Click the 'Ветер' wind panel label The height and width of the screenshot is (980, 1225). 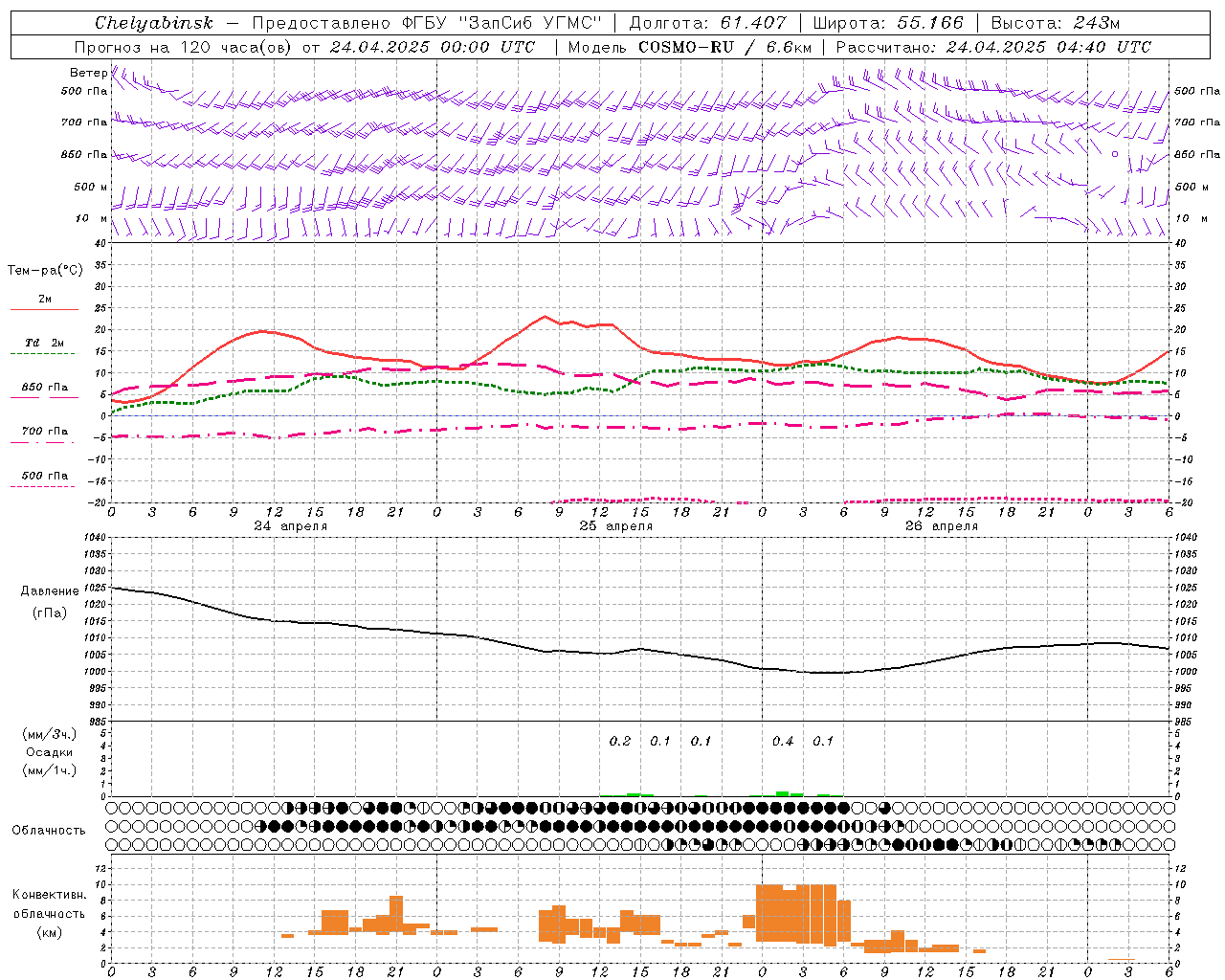coord(88,73)
